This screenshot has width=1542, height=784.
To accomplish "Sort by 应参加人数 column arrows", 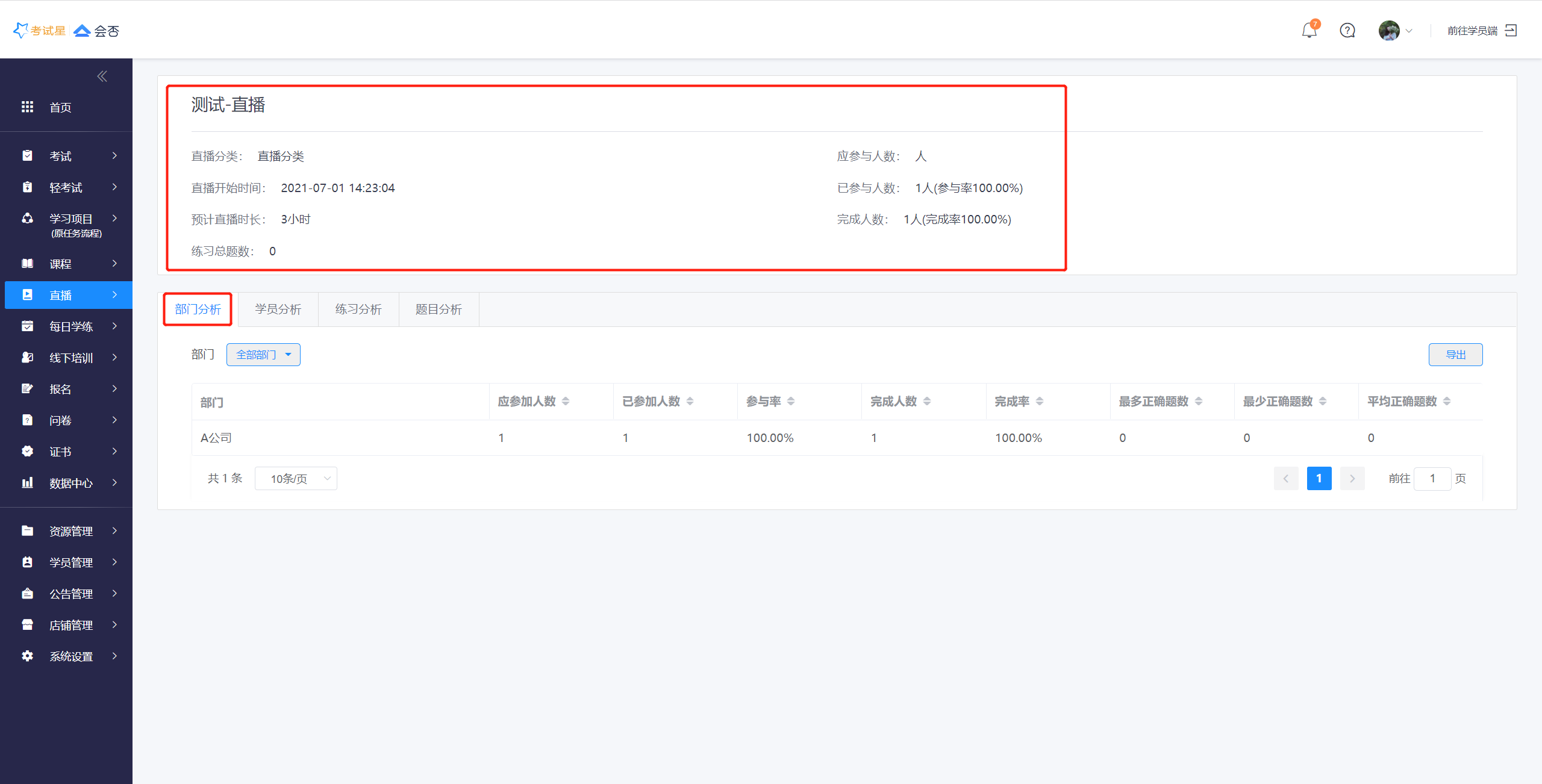I will tap(566, 401).
